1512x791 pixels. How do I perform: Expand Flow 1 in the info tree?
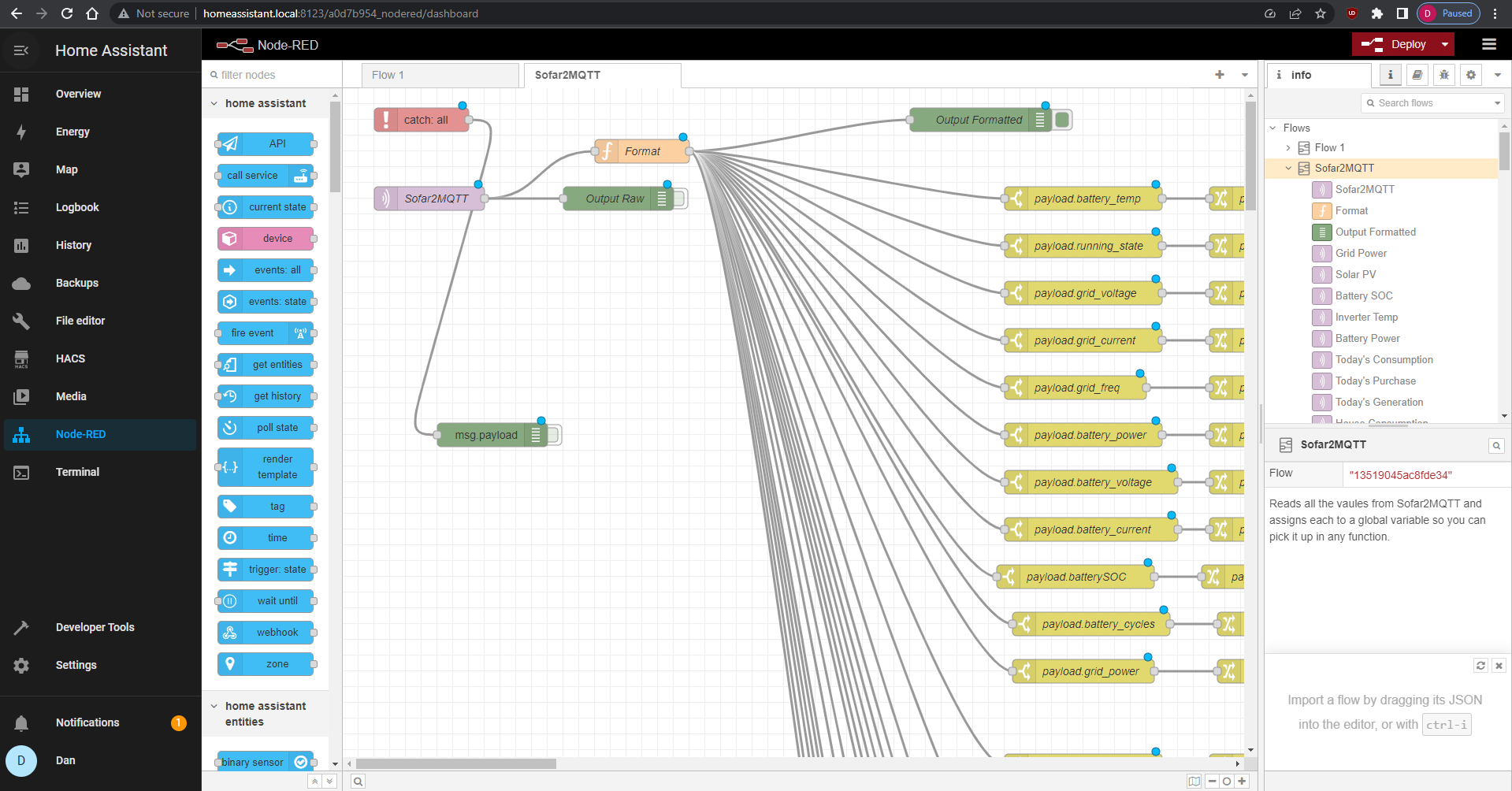pos(1288,147)
